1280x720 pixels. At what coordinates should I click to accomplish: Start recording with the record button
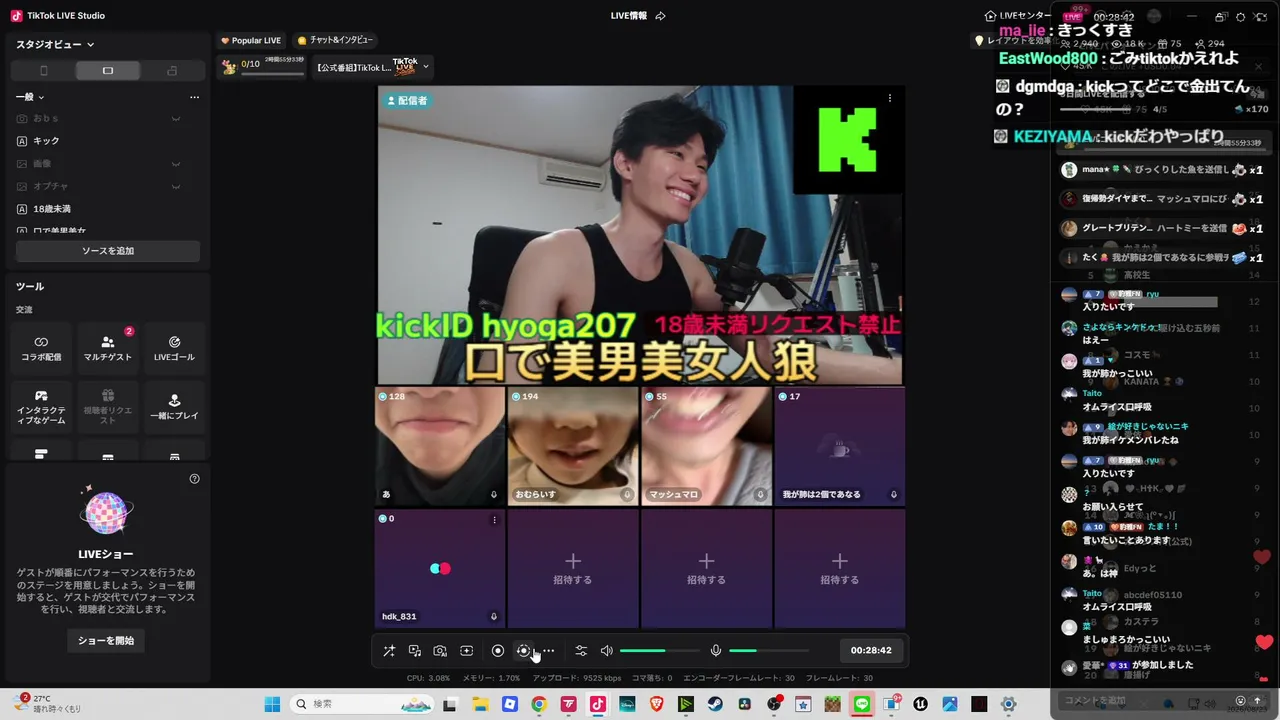[x=498, y=651]
